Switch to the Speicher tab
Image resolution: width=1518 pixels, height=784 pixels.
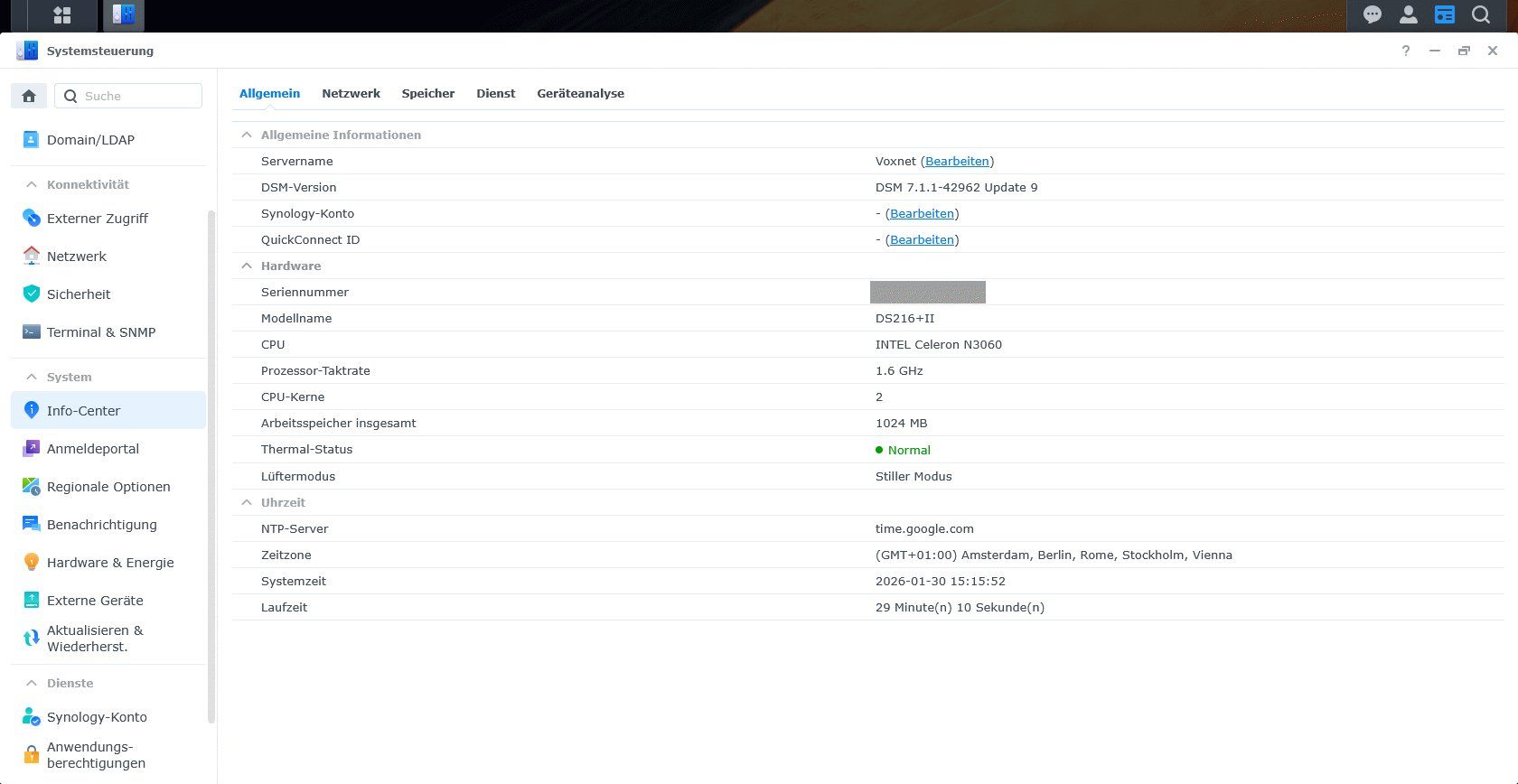(428, 93)
